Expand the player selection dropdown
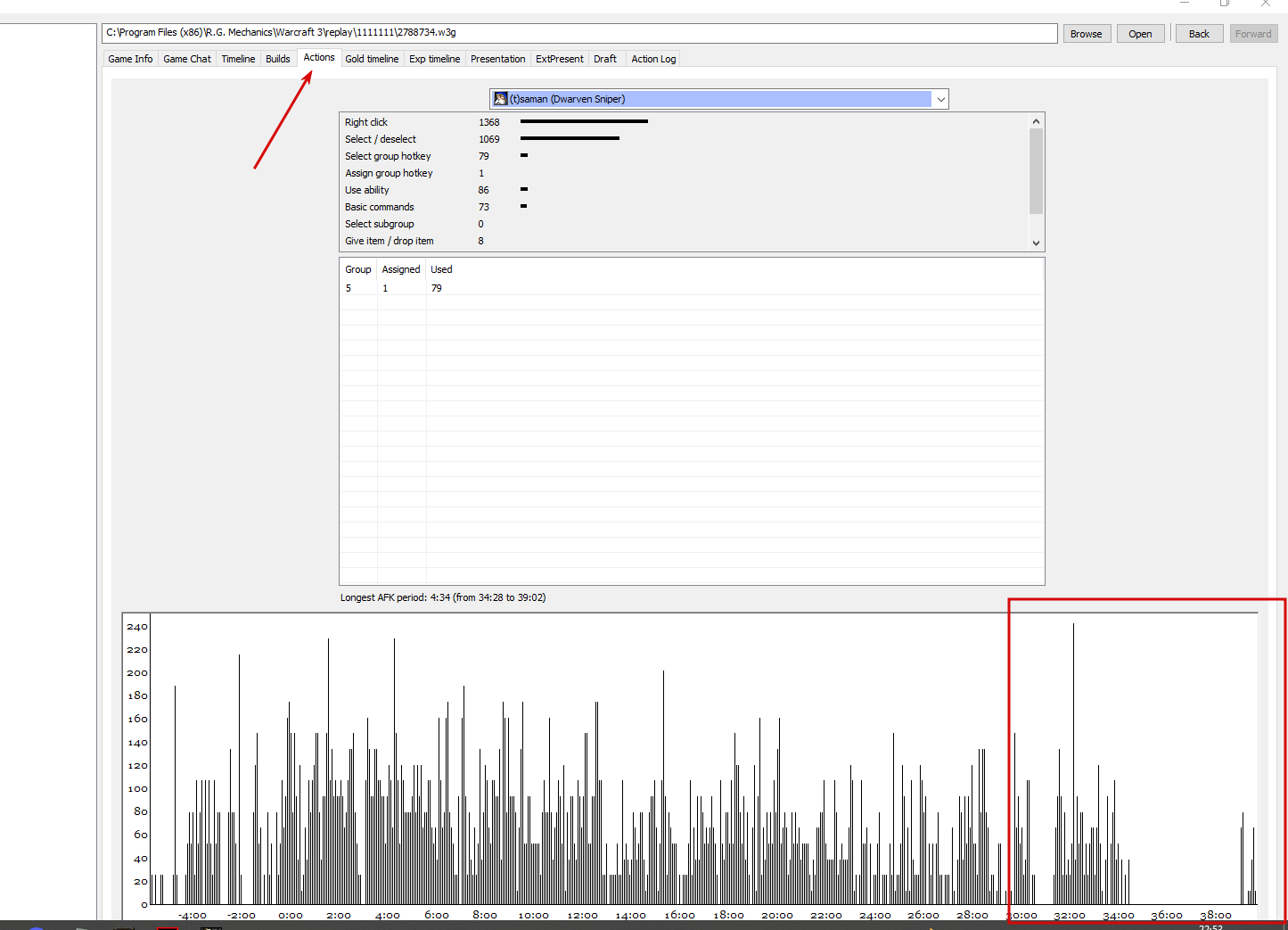 (940, 99)
